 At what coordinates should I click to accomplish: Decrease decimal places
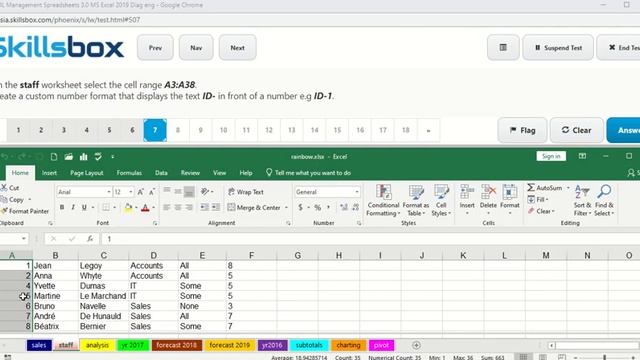356,207
